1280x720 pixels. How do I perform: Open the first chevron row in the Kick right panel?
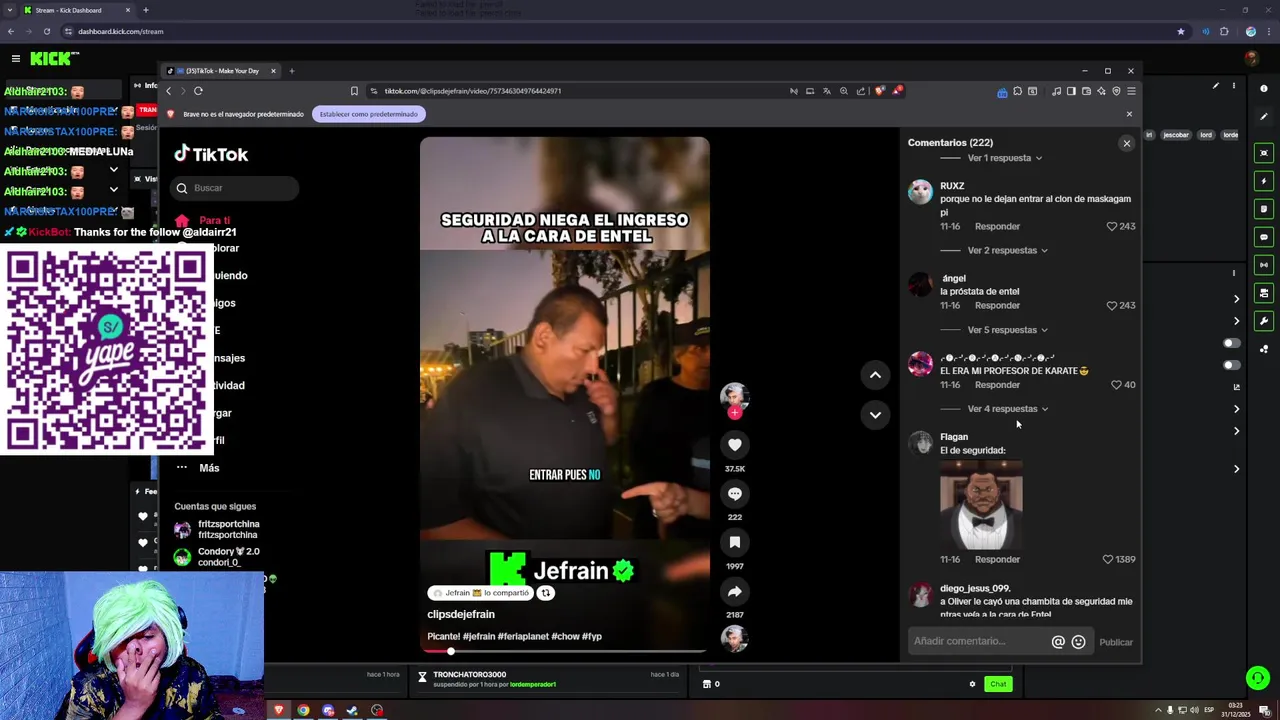[1236, 299]
